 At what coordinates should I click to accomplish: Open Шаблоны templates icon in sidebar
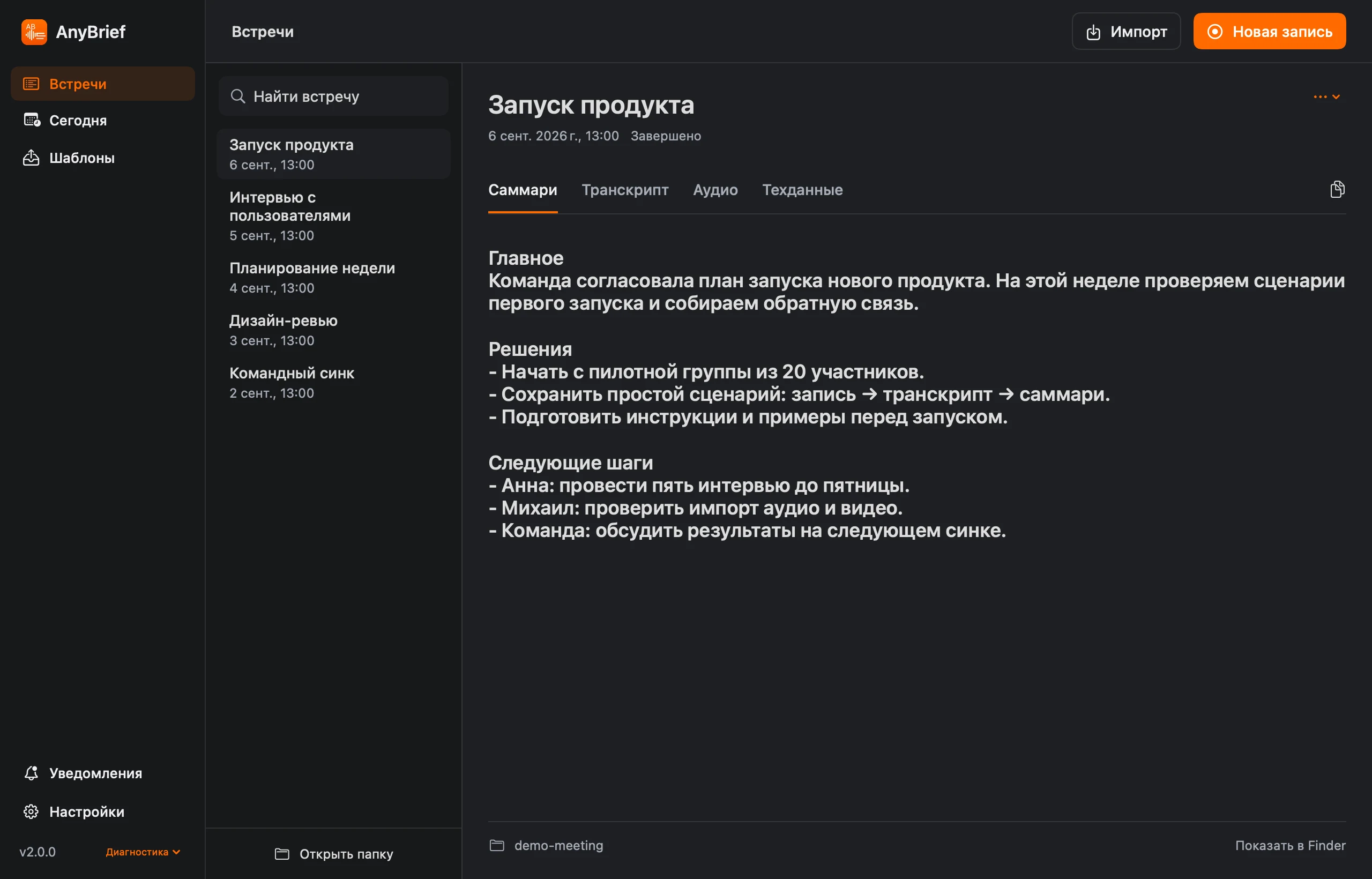(x=32, y=158)
